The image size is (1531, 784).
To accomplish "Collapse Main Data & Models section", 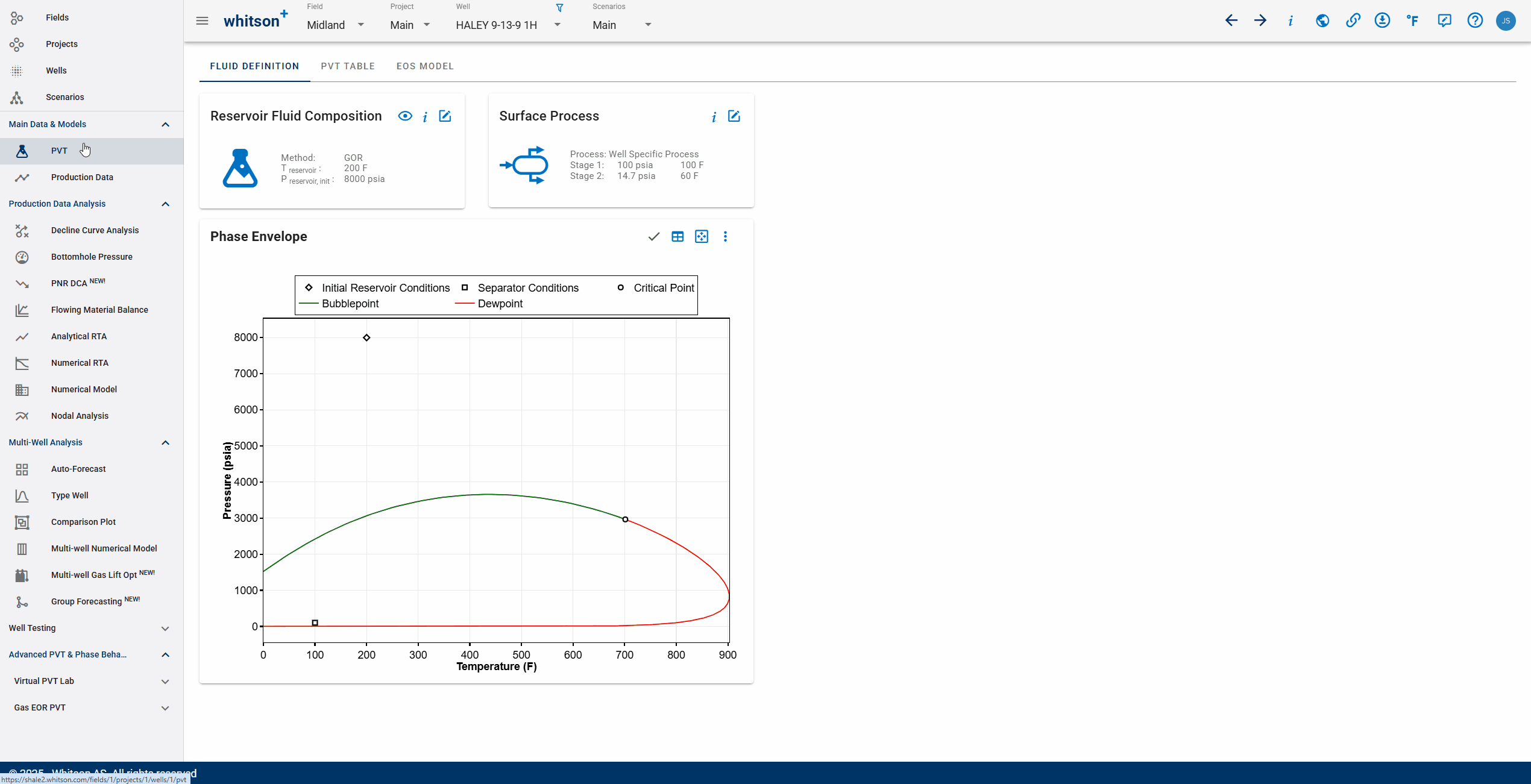I will (165, 125).
